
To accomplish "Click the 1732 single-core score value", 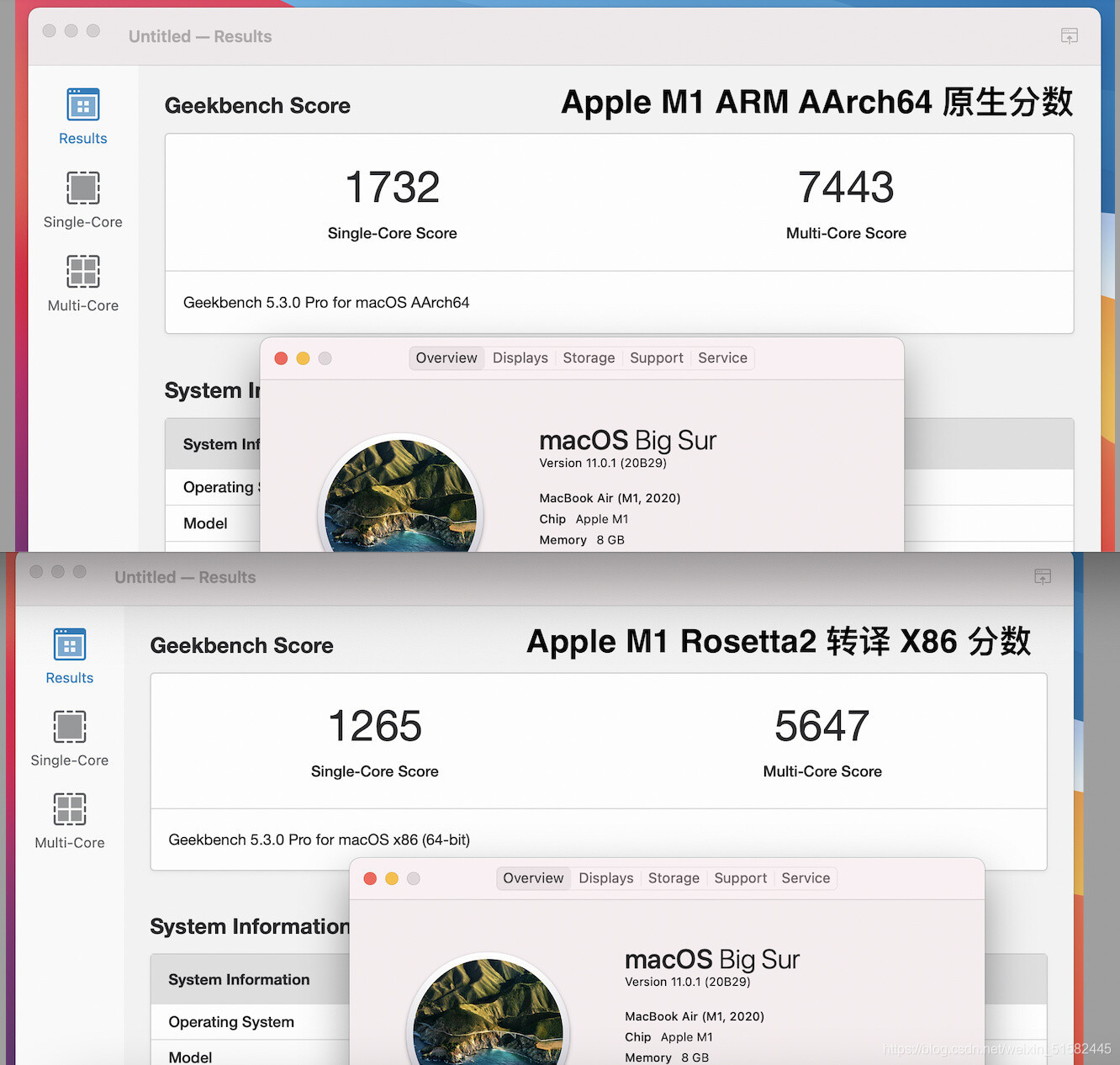I will (393, 187).
